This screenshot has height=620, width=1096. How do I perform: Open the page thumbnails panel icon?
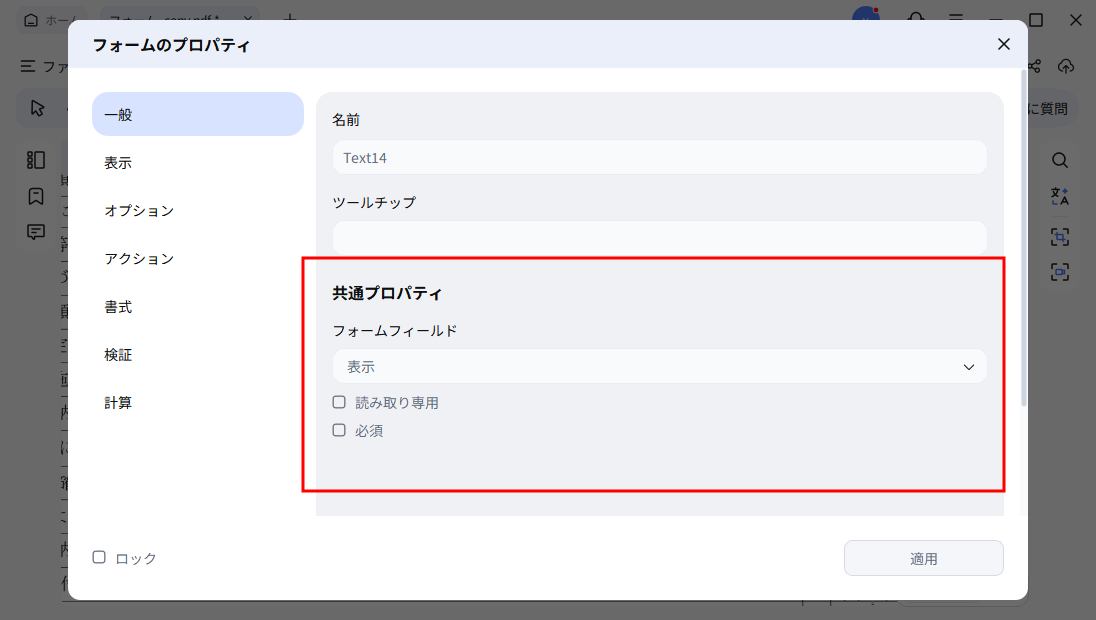click(35, 159)
